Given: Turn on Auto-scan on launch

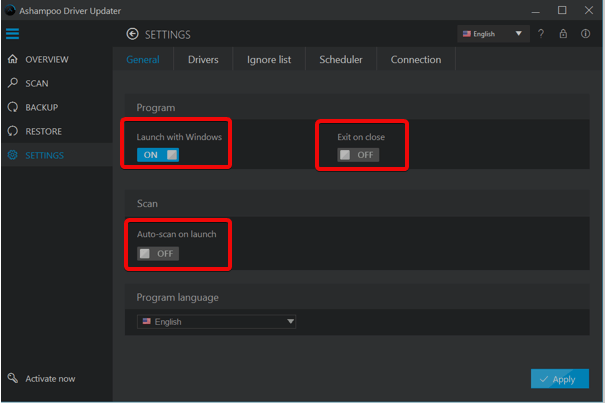Looking at the screenshot, I should pos(158,254).
